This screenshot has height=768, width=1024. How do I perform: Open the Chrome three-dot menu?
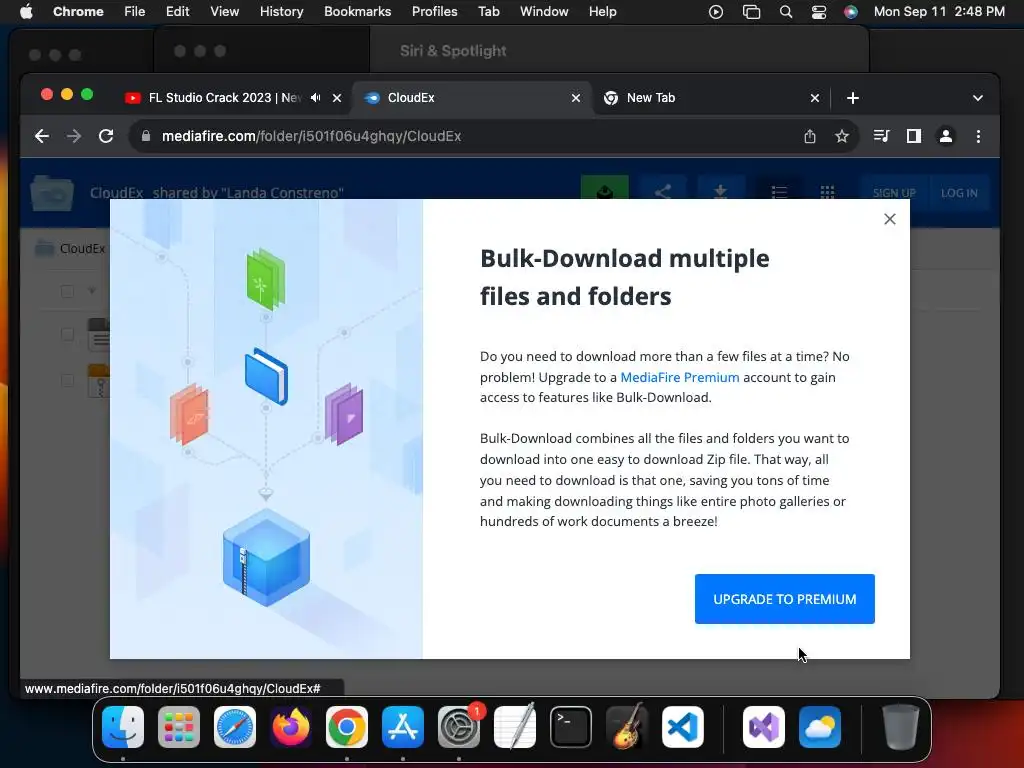[x=978, y=136]
